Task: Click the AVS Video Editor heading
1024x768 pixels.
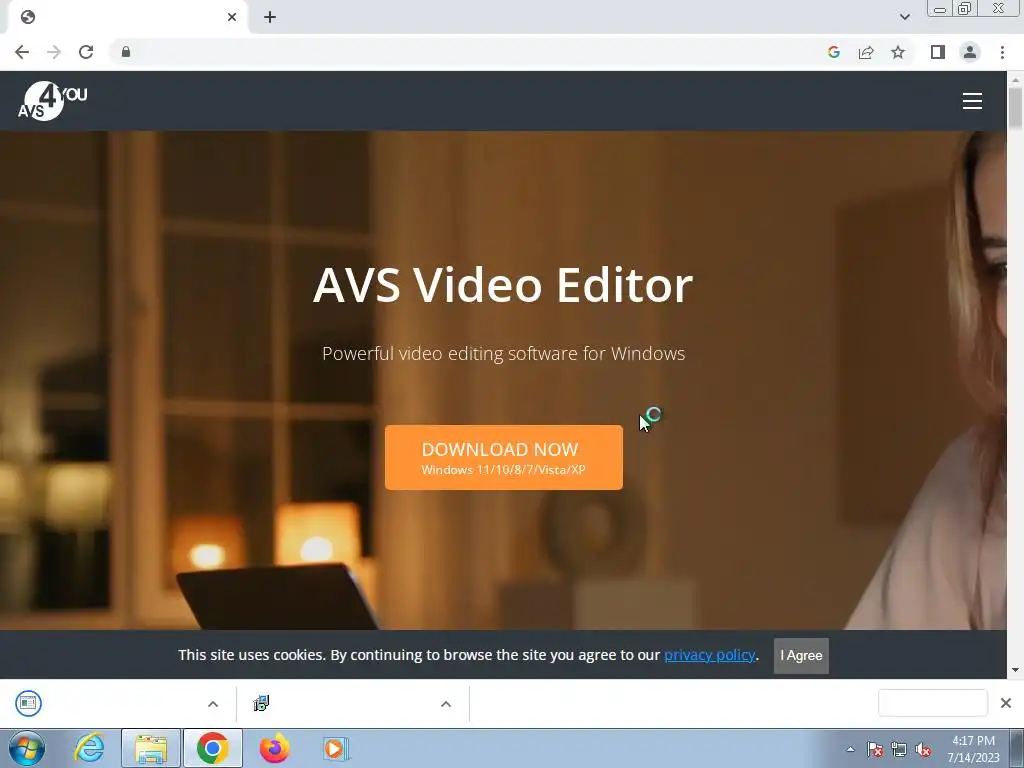Action: click(x=503, y=285)
